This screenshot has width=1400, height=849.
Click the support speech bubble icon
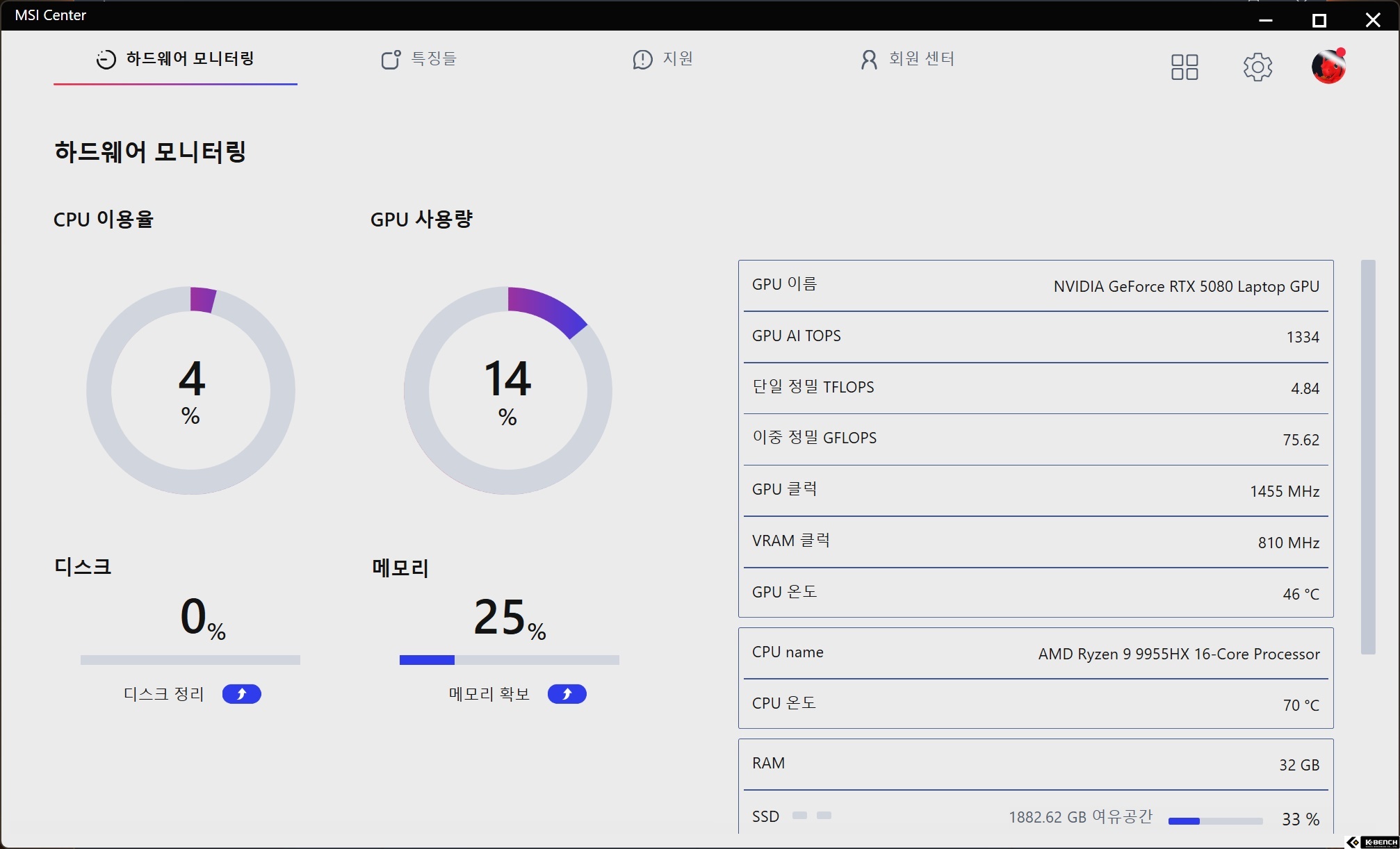click(x=642, y=60)
